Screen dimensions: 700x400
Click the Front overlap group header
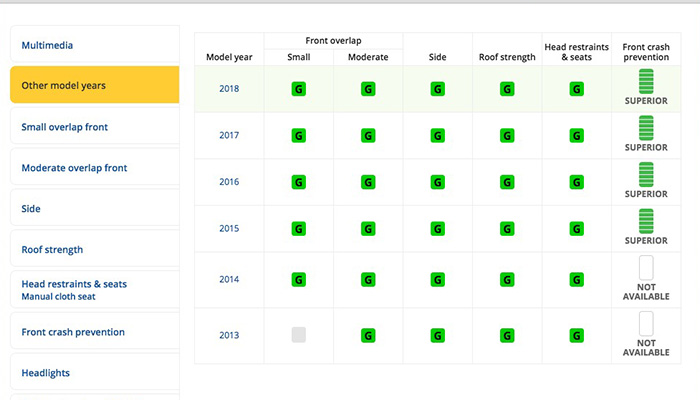coord(333,41)
